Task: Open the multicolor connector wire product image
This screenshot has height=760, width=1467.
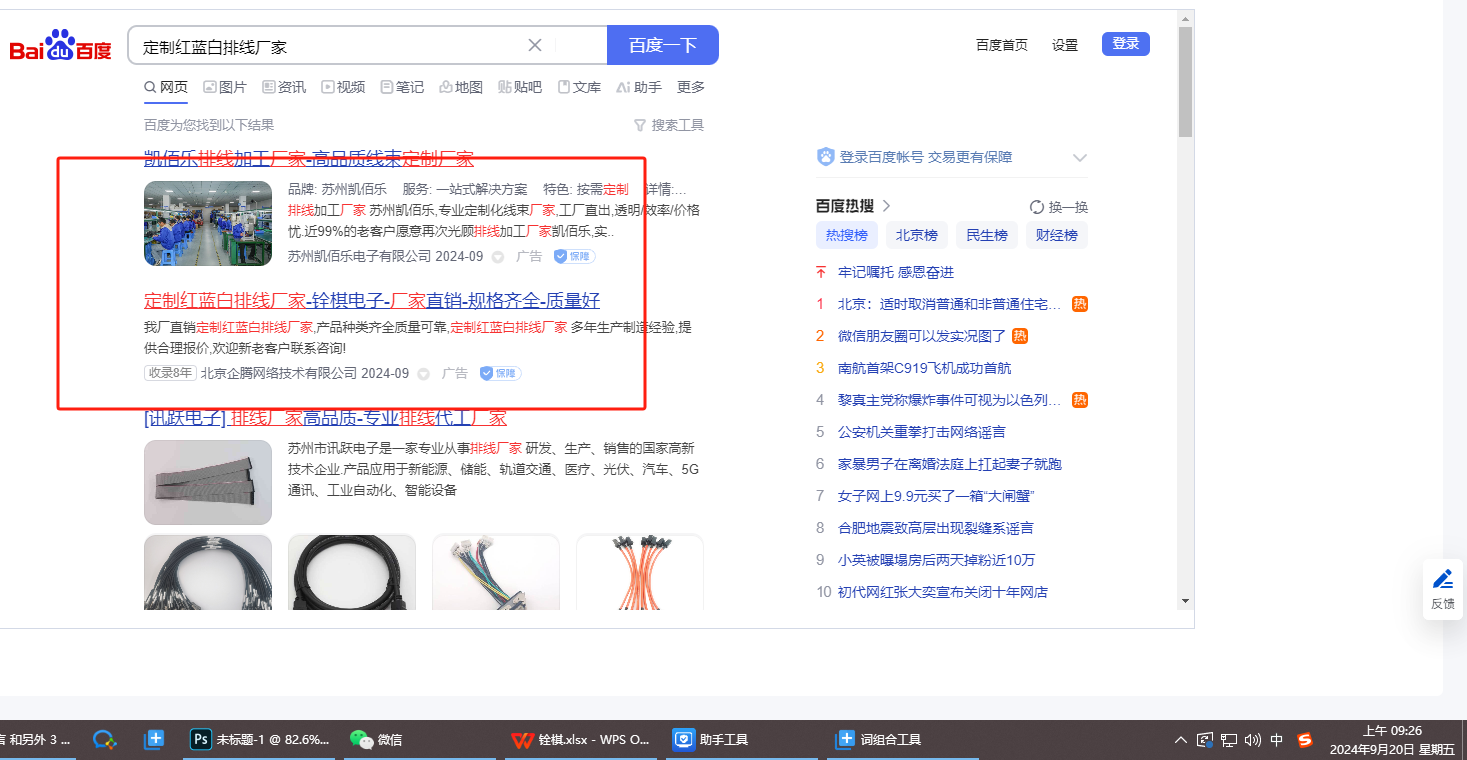Action: point(496,572)
